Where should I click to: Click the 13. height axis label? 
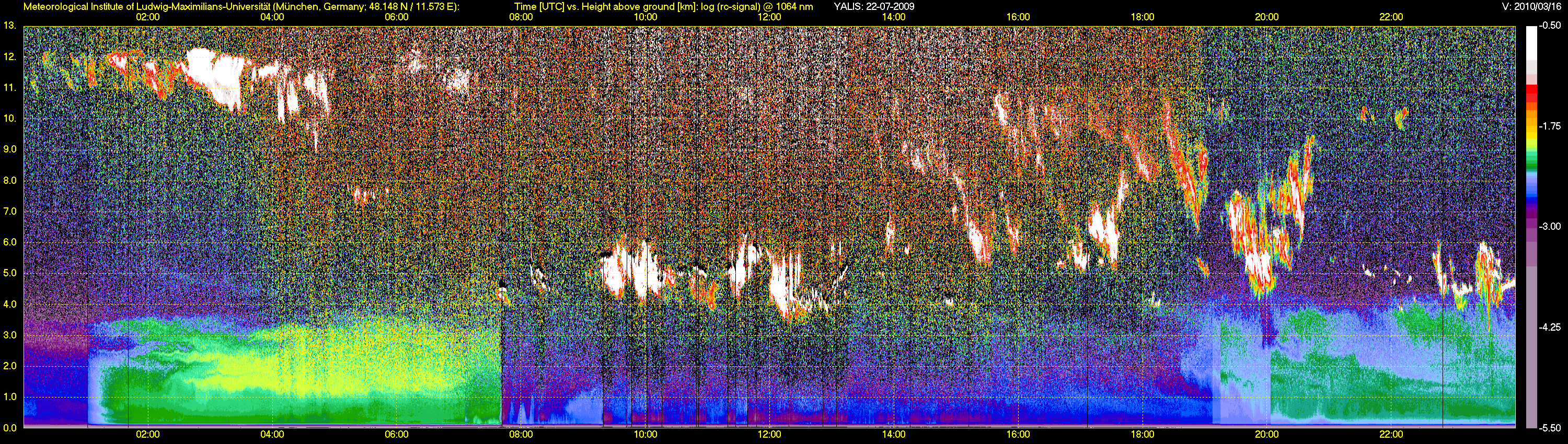(x=9, y=26)
